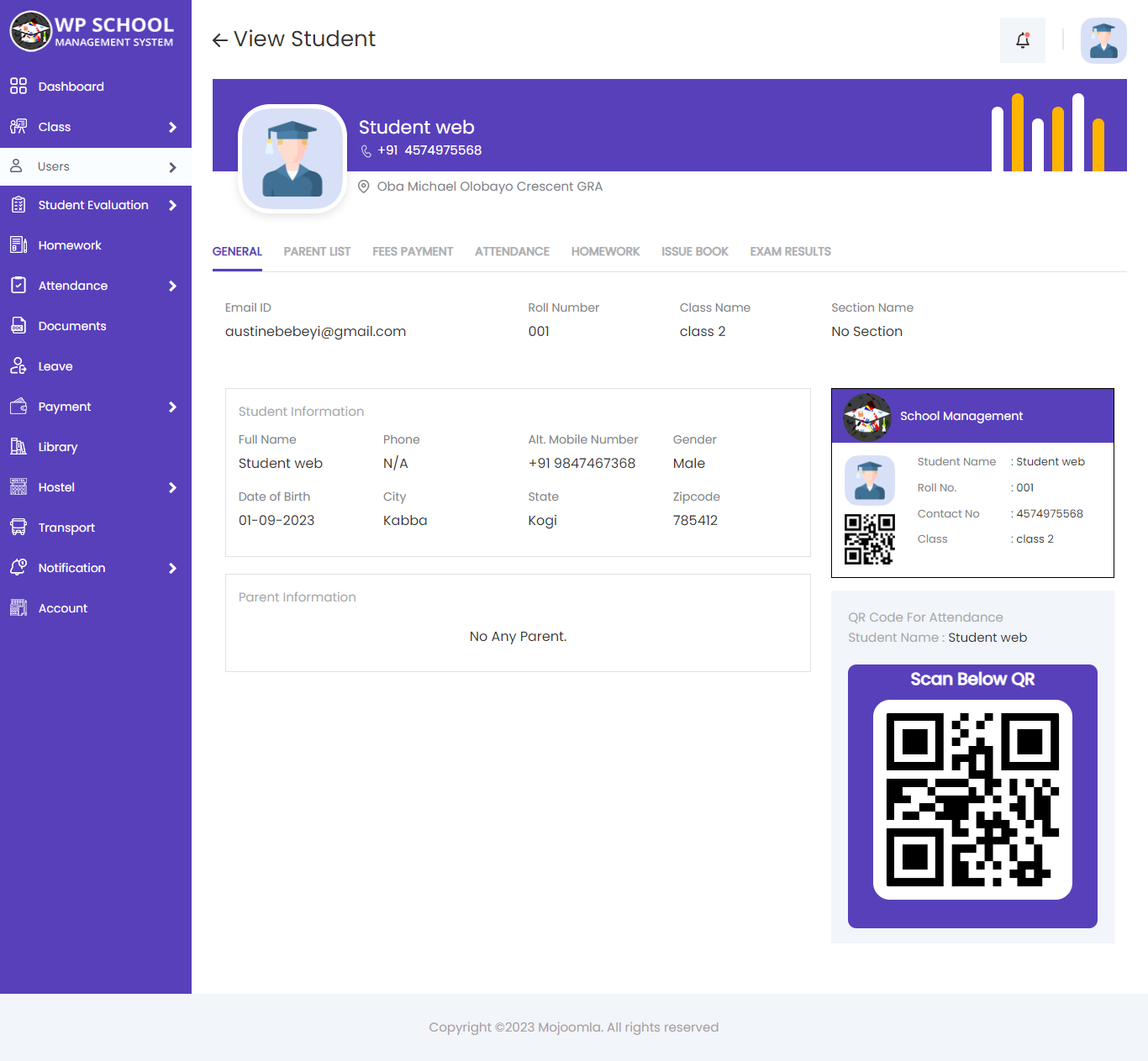Click the student profile picture in banner
1148x1061 pixels.
click(x=292, y=158)
